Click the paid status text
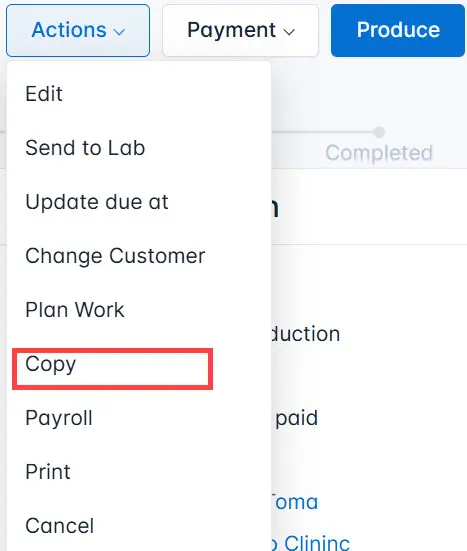 pyautogui.click(x=297, y=418)
